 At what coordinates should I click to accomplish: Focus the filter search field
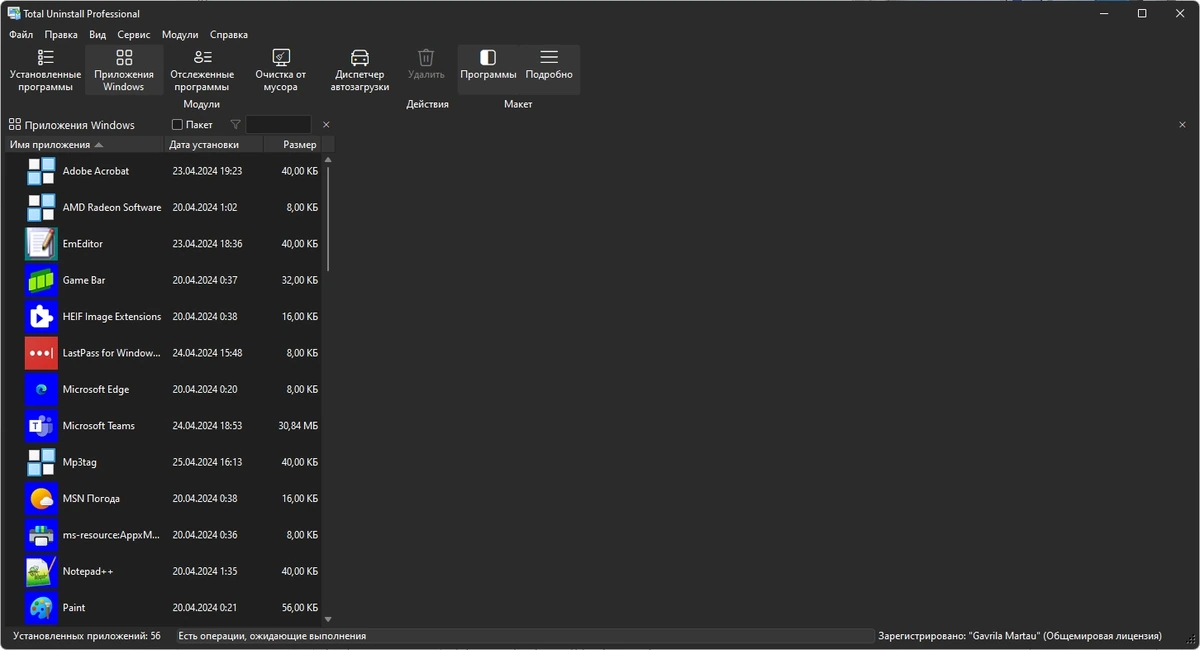[x=279, y=125]
